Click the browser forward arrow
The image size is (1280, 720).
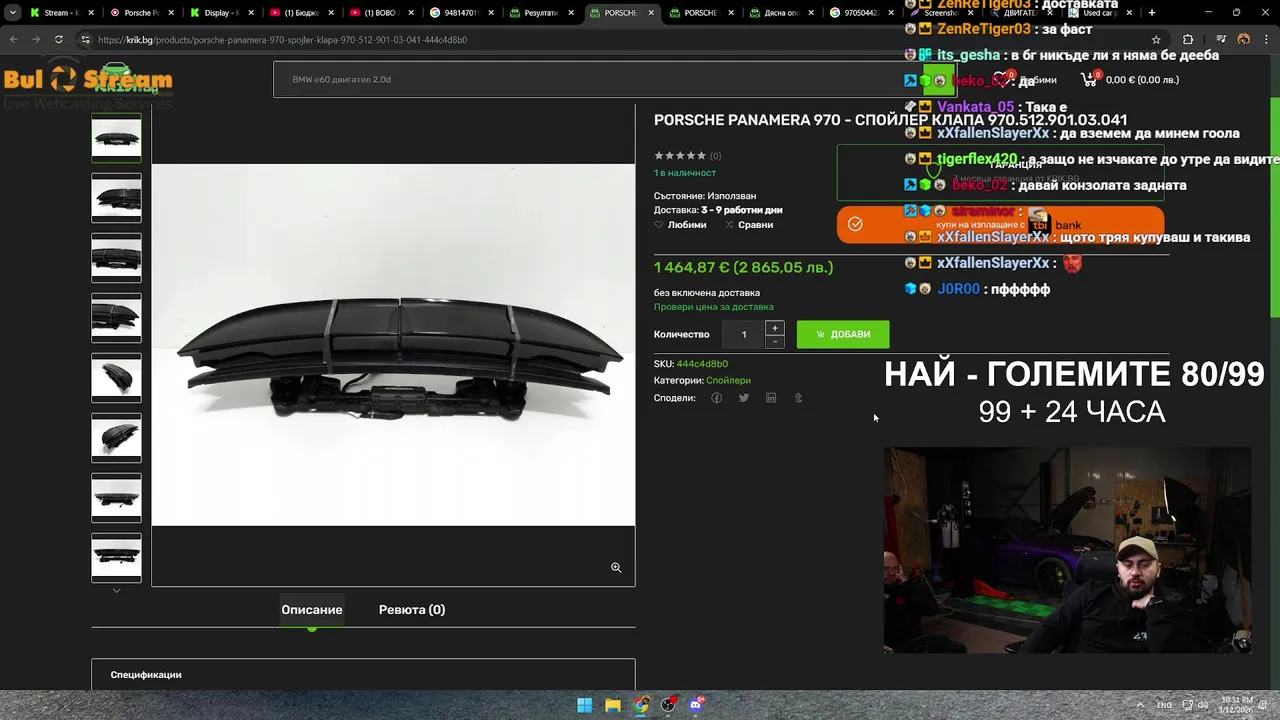coord(36,39)
